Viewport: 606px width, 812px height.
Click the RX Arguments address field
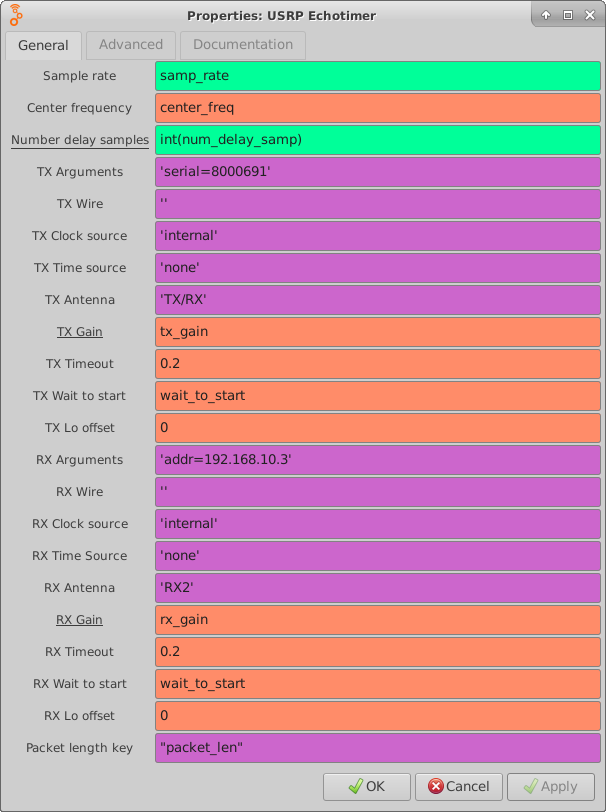coord(378,460)
